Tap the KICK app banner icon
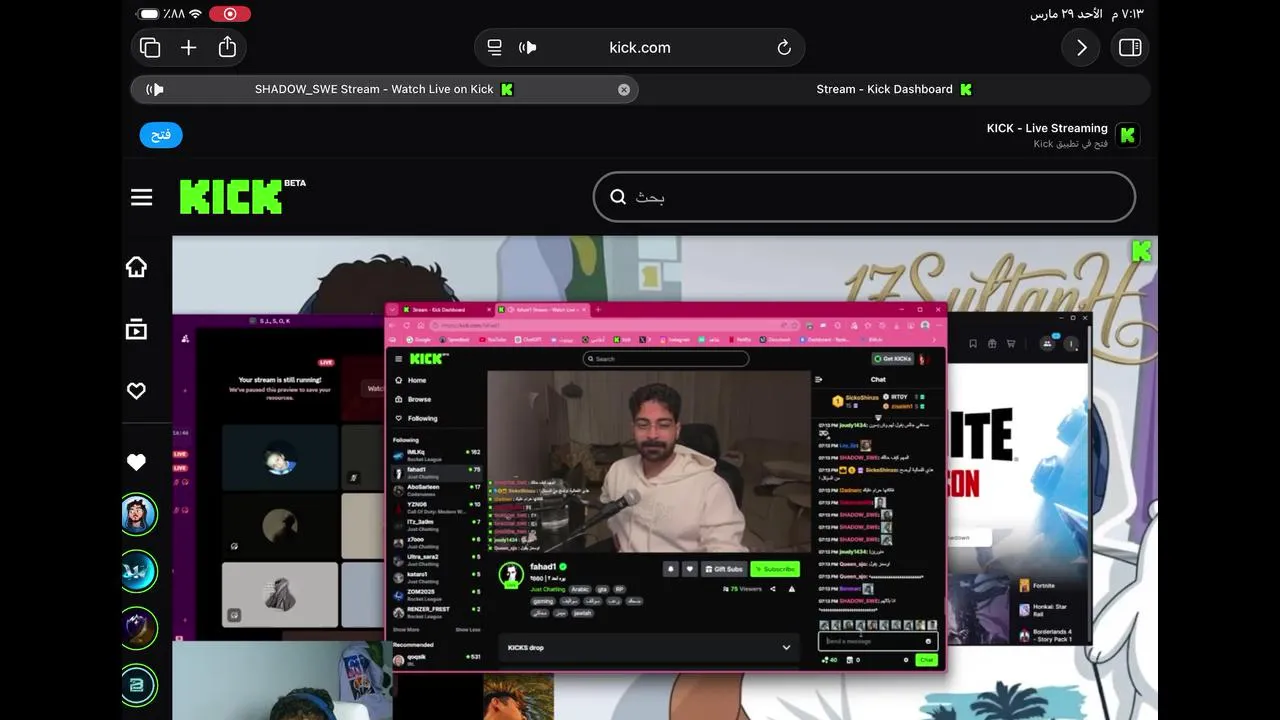The image size is (1280, 720). [1127, 135]
